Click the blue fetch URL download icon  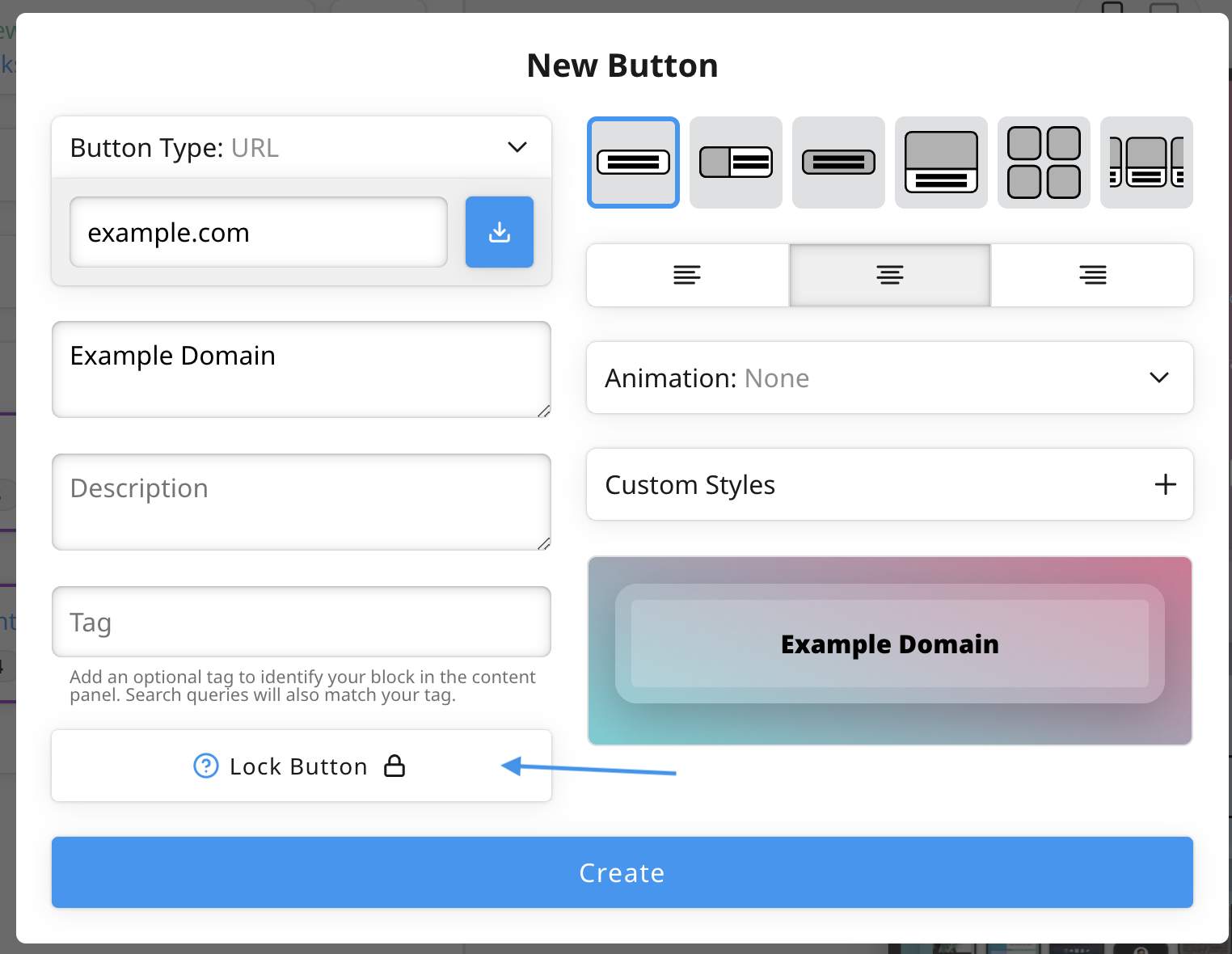tap(500, 232)
